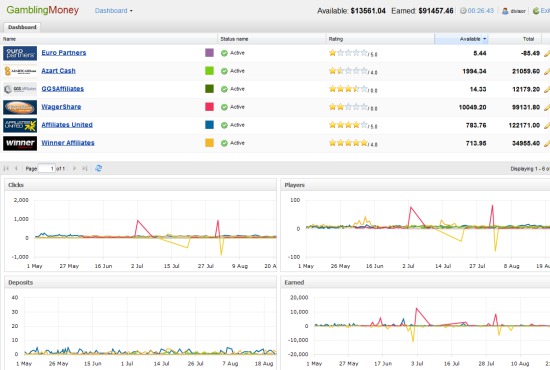
Task: Click the star rating of GGSAffiliates
Action: [348, 89]
